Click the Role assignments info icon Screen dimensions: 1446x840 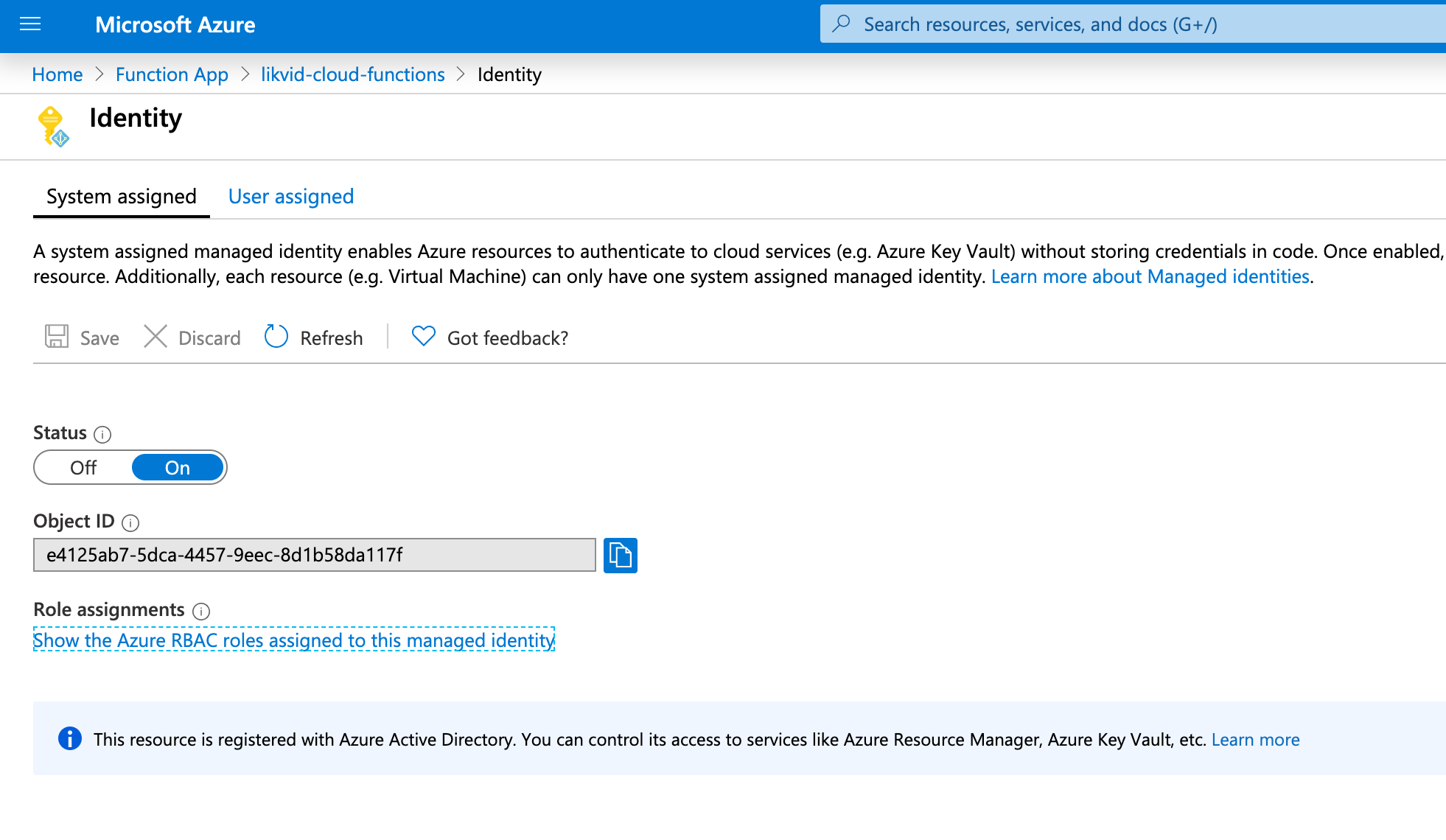201,611
